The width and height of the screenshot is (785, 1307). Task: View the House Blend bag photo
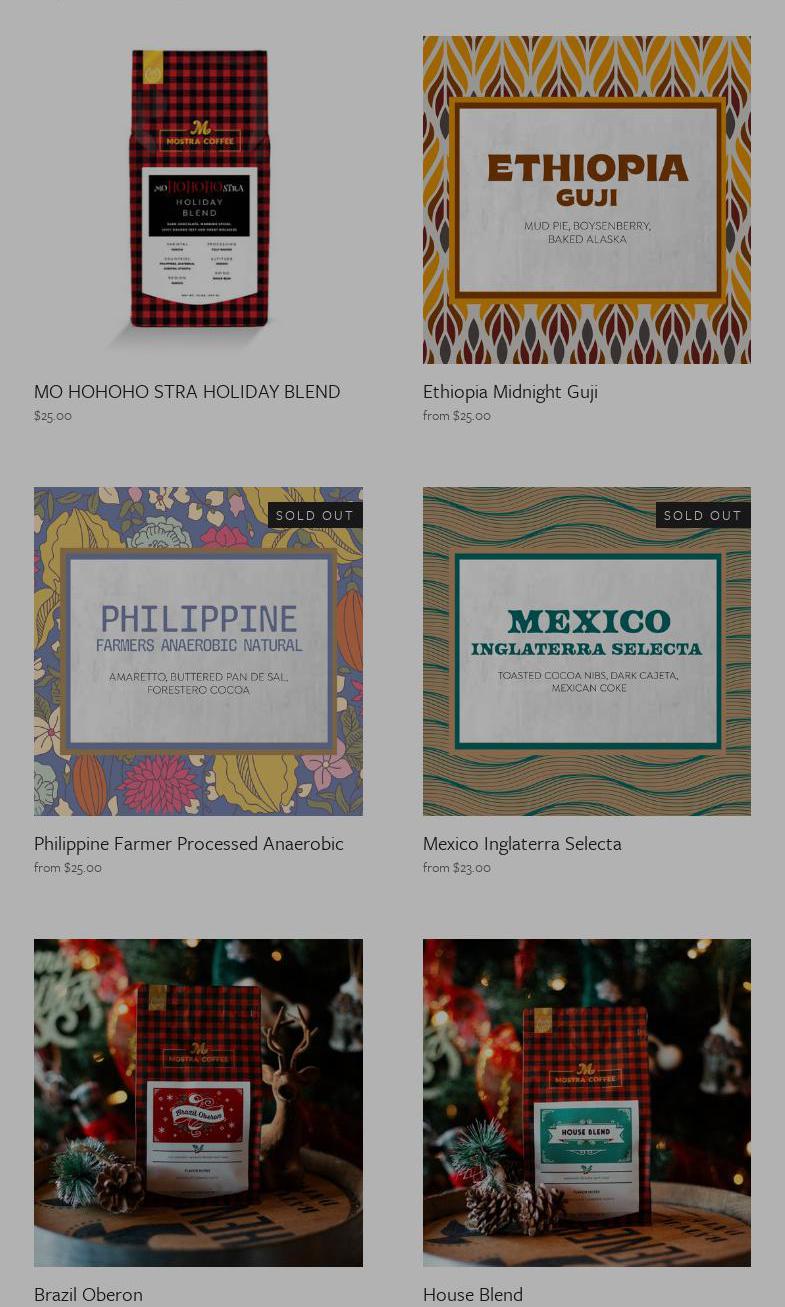587,1103
